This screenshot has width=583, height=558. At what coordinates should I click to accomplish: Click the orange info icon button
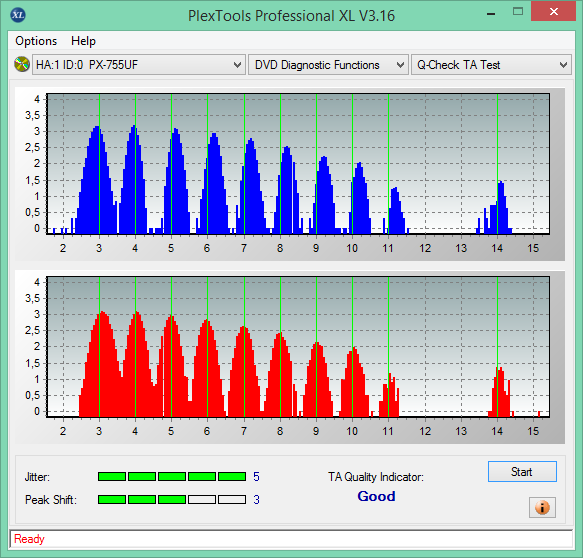[542, 507]
